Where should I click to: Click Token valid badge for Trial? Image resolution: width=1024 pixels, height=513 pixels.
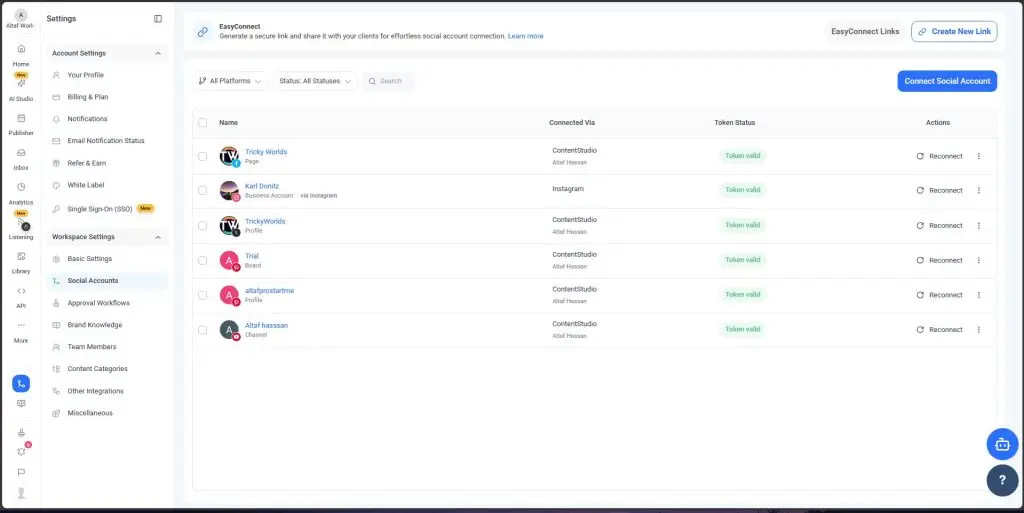coord(743,260)
